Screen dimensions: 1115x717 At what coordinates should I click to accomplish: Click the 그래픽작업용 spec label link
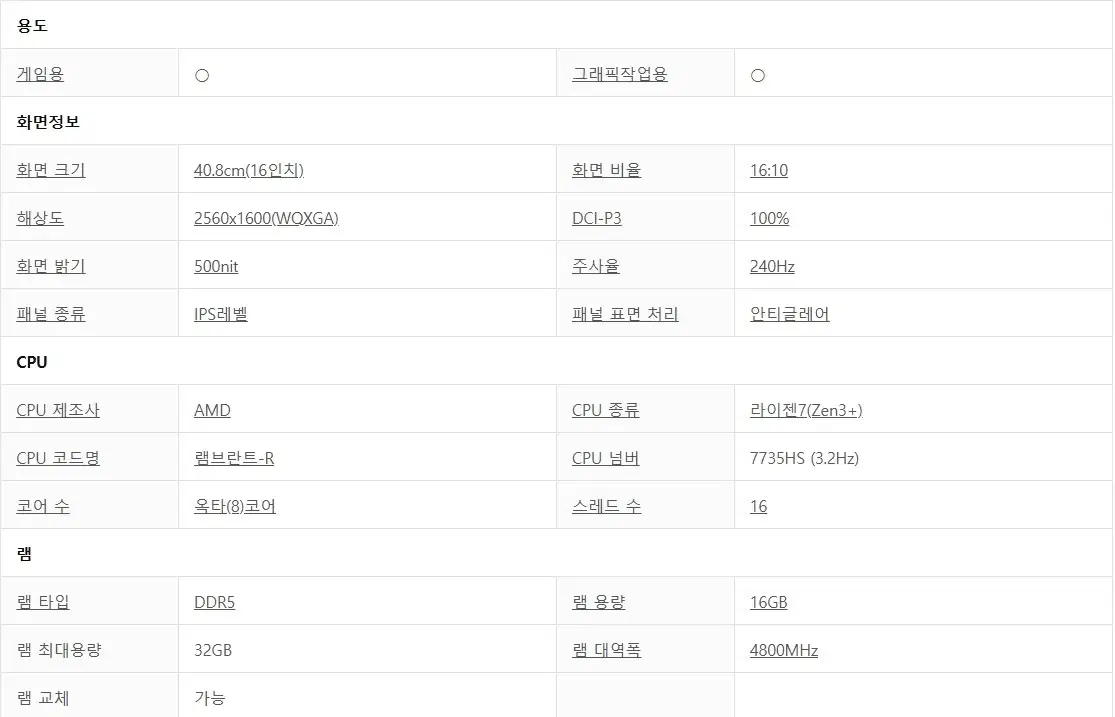click(620, 74)
